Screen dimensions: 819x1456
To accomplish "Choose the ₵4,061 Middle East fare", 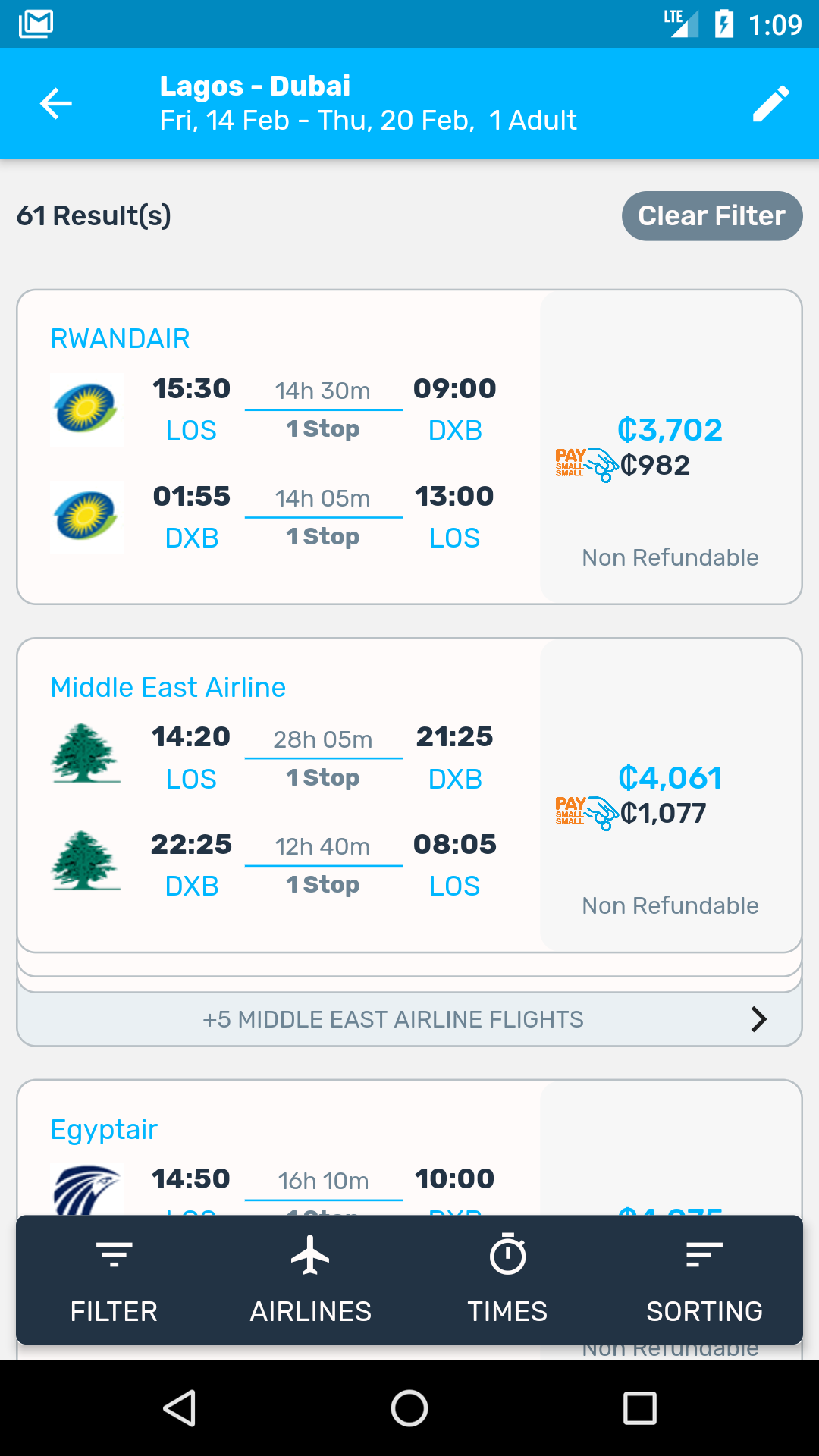I will tap(670, 778).
